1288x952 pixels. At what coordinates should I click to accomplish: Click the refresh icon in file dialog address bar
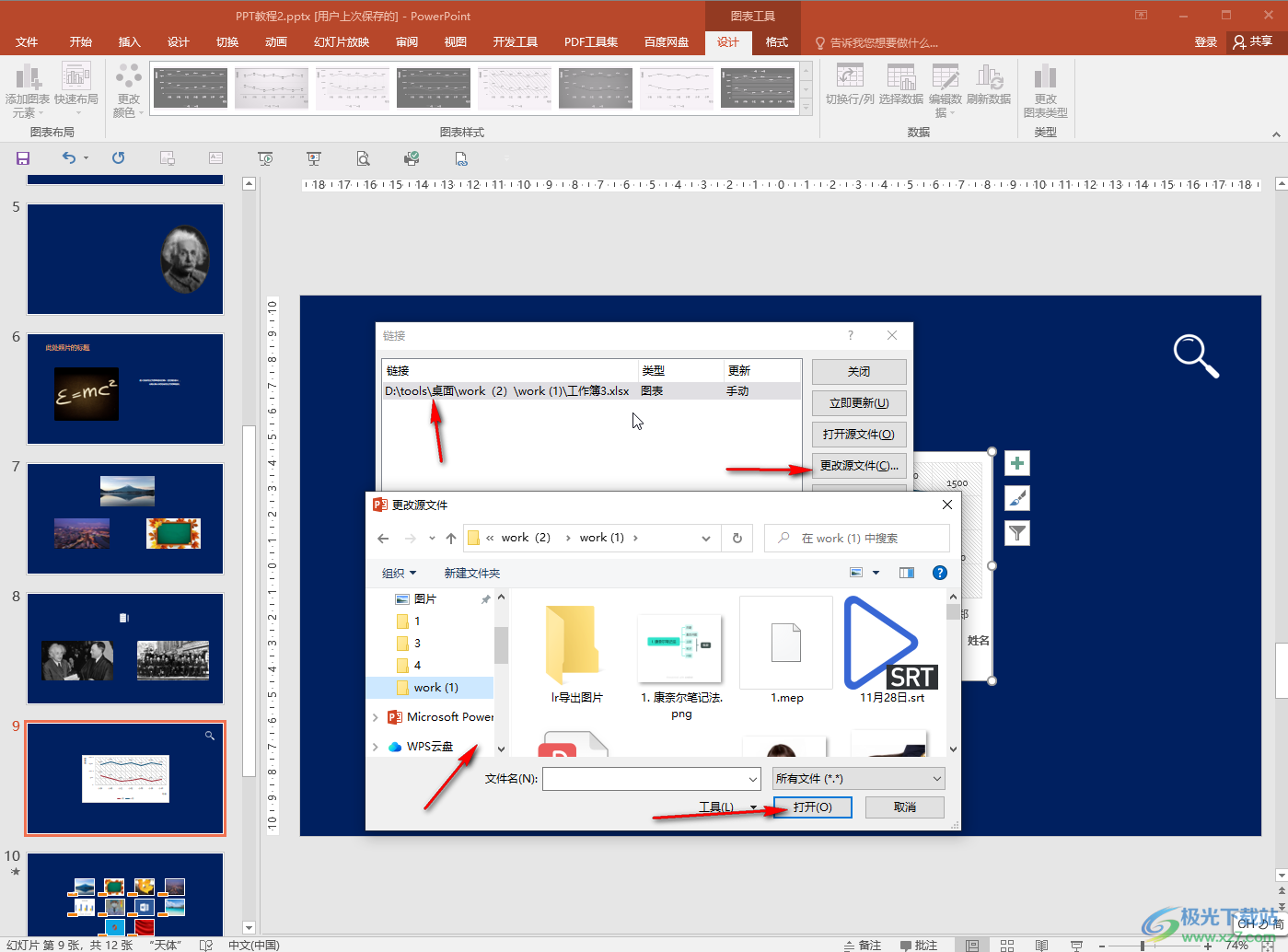(x=737, y=538)
